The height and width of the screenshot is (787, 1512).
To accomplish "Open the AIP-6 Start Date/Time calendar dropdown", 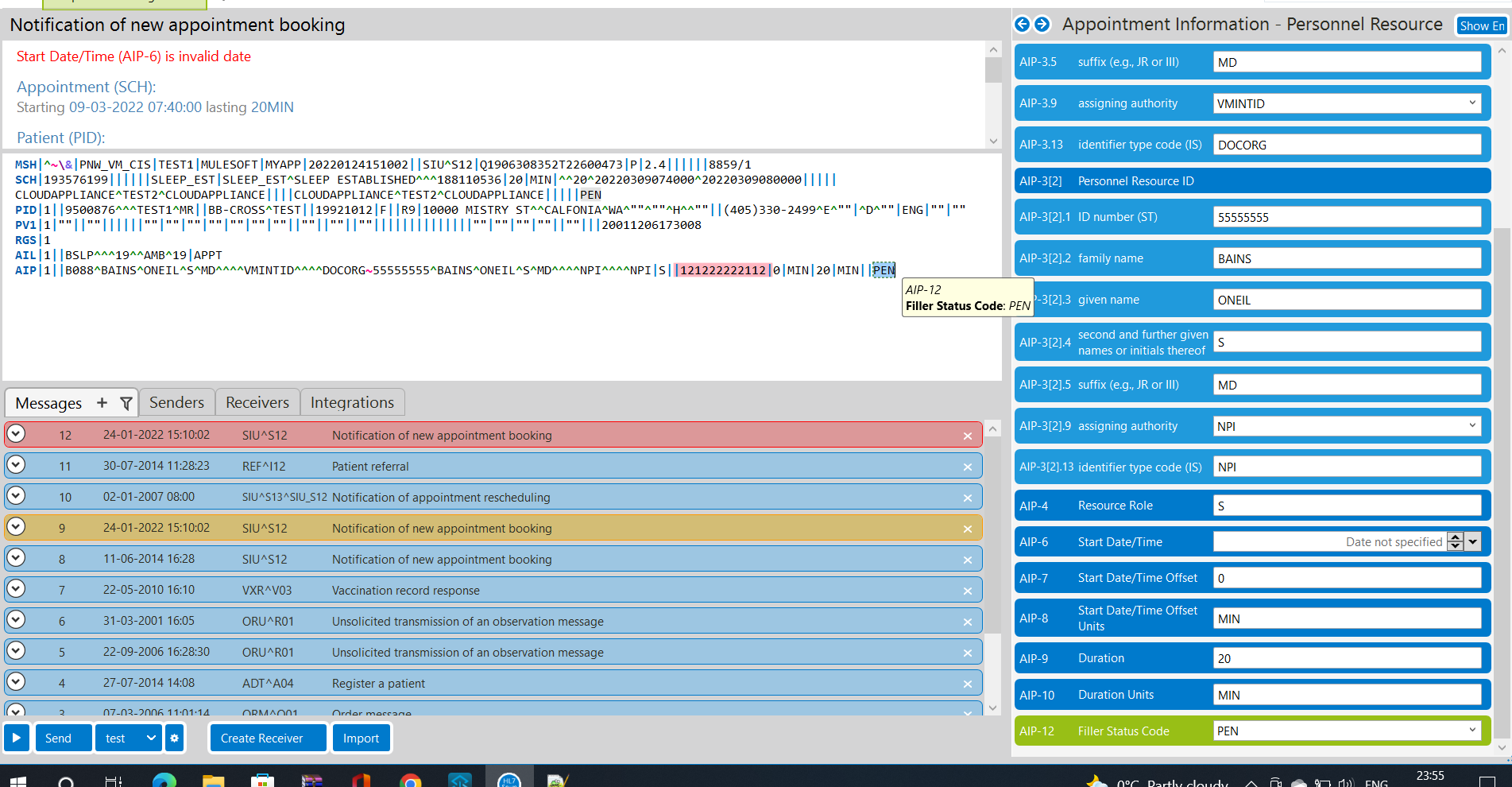I will (x=1472, y=541).
